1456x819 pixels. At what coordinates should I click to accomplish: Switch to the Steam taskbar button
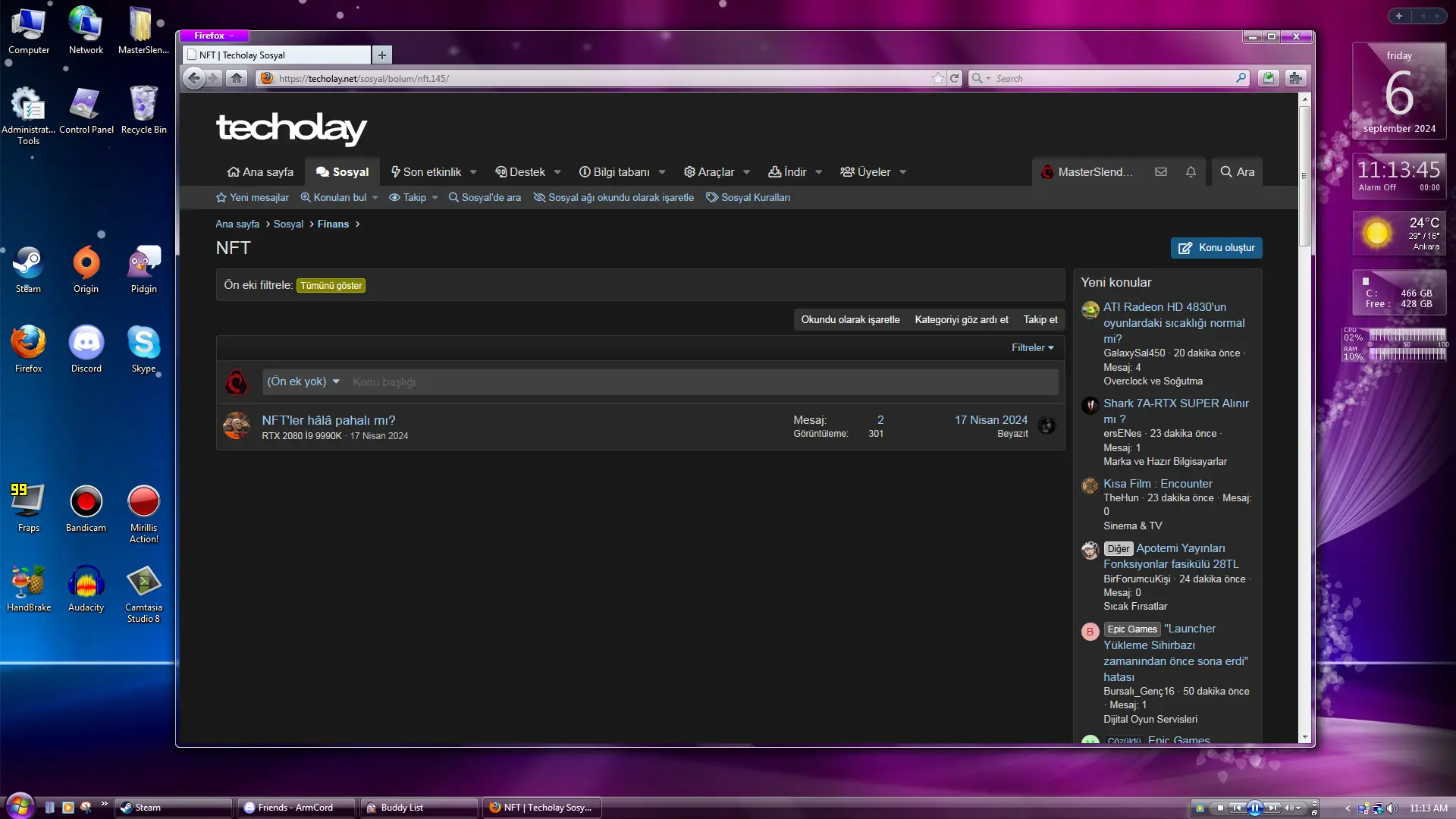(174, 808)
